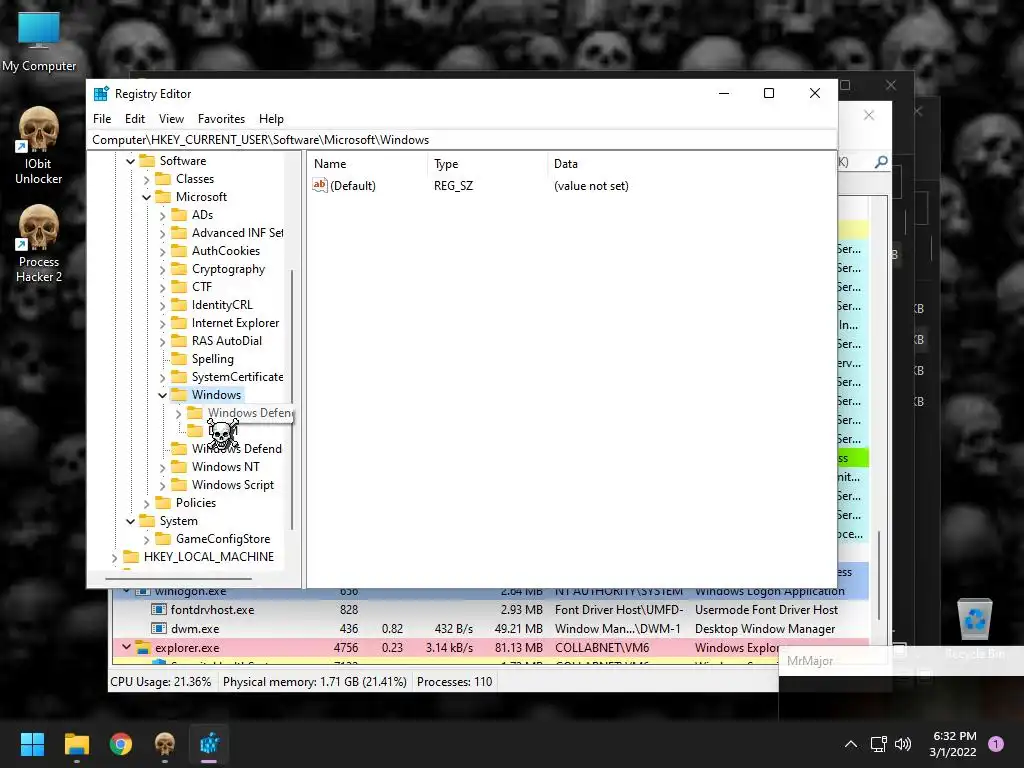The width and height of the screenshot is (1024, 768).
Task: Collapse the System key
Action: point(131,521)
